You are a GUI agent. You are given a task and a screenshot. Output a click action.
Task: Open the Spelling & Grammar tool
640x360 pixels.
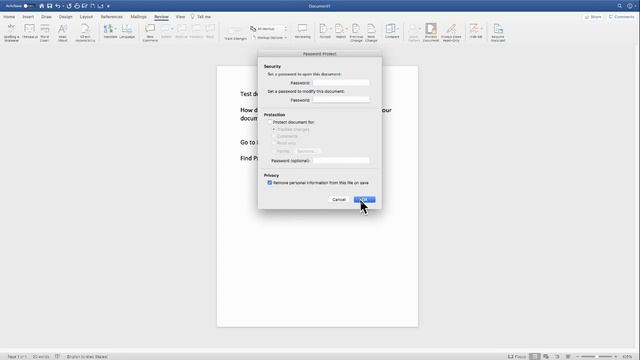click(x=11, y=33)
